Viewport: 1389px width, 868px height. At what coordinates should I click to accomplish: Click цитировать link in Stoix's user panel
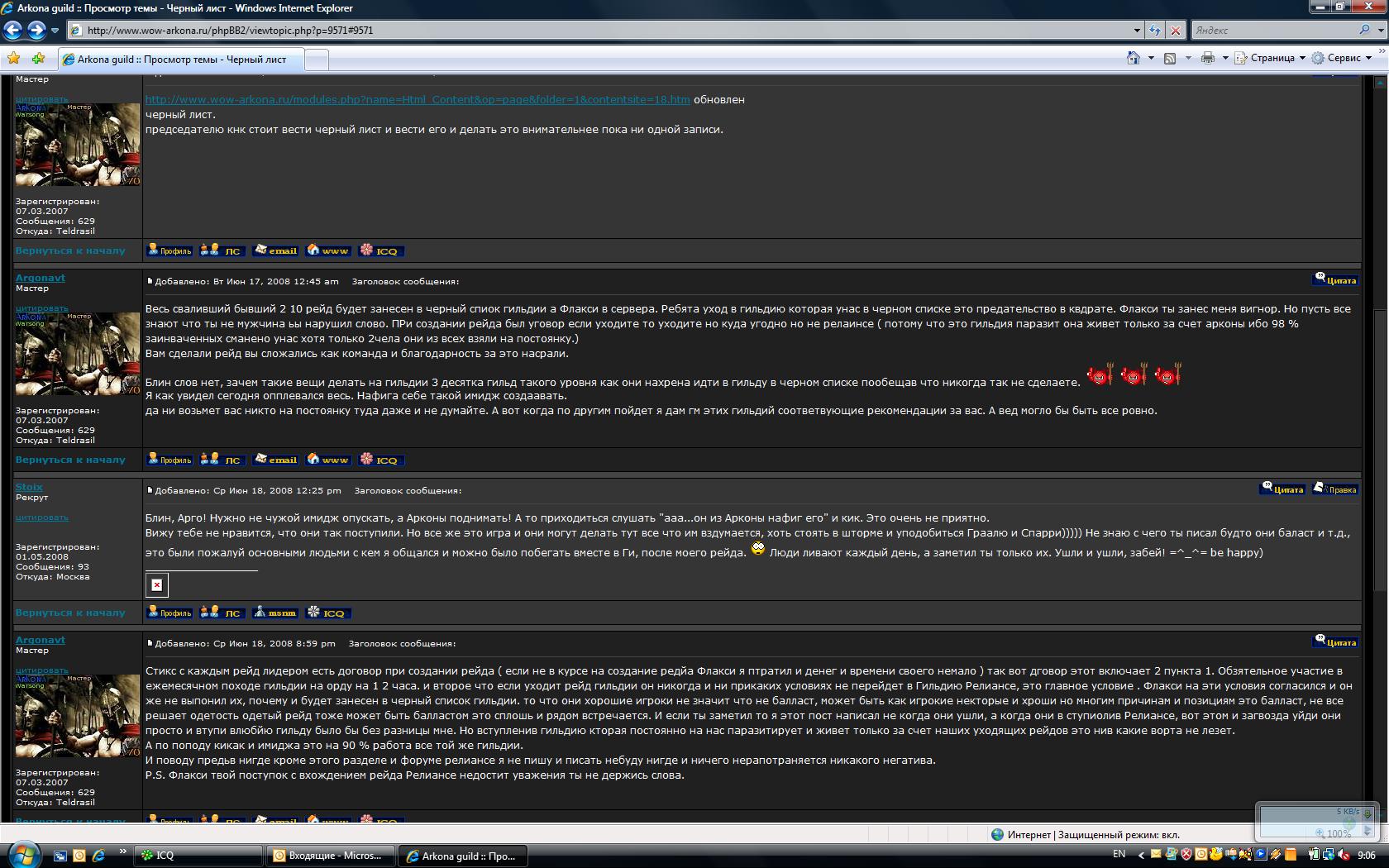coord(42,517)
